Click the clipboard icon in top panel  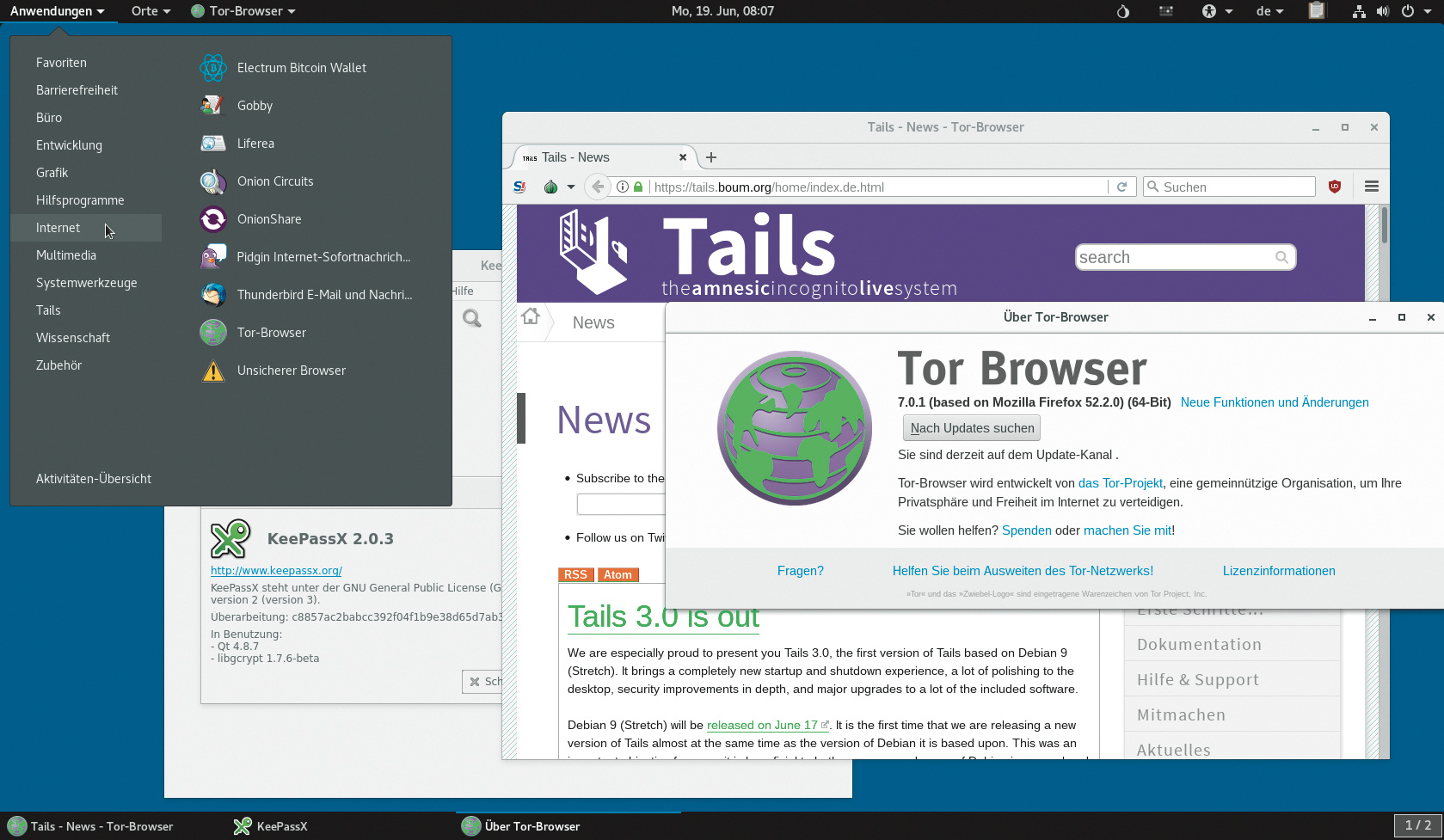click(1316, 11)
